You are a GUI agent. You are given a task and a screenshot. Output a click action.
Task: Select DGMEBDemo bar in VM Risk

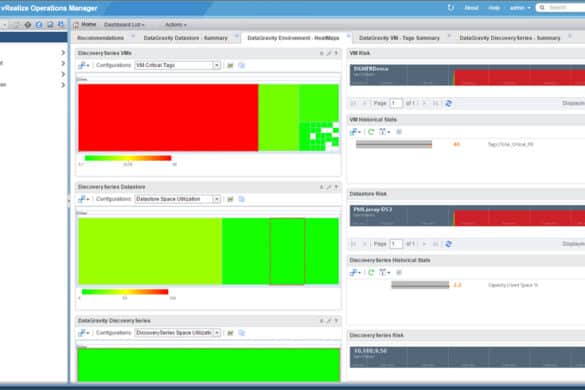pyautogui.click(x=467, y=75)
